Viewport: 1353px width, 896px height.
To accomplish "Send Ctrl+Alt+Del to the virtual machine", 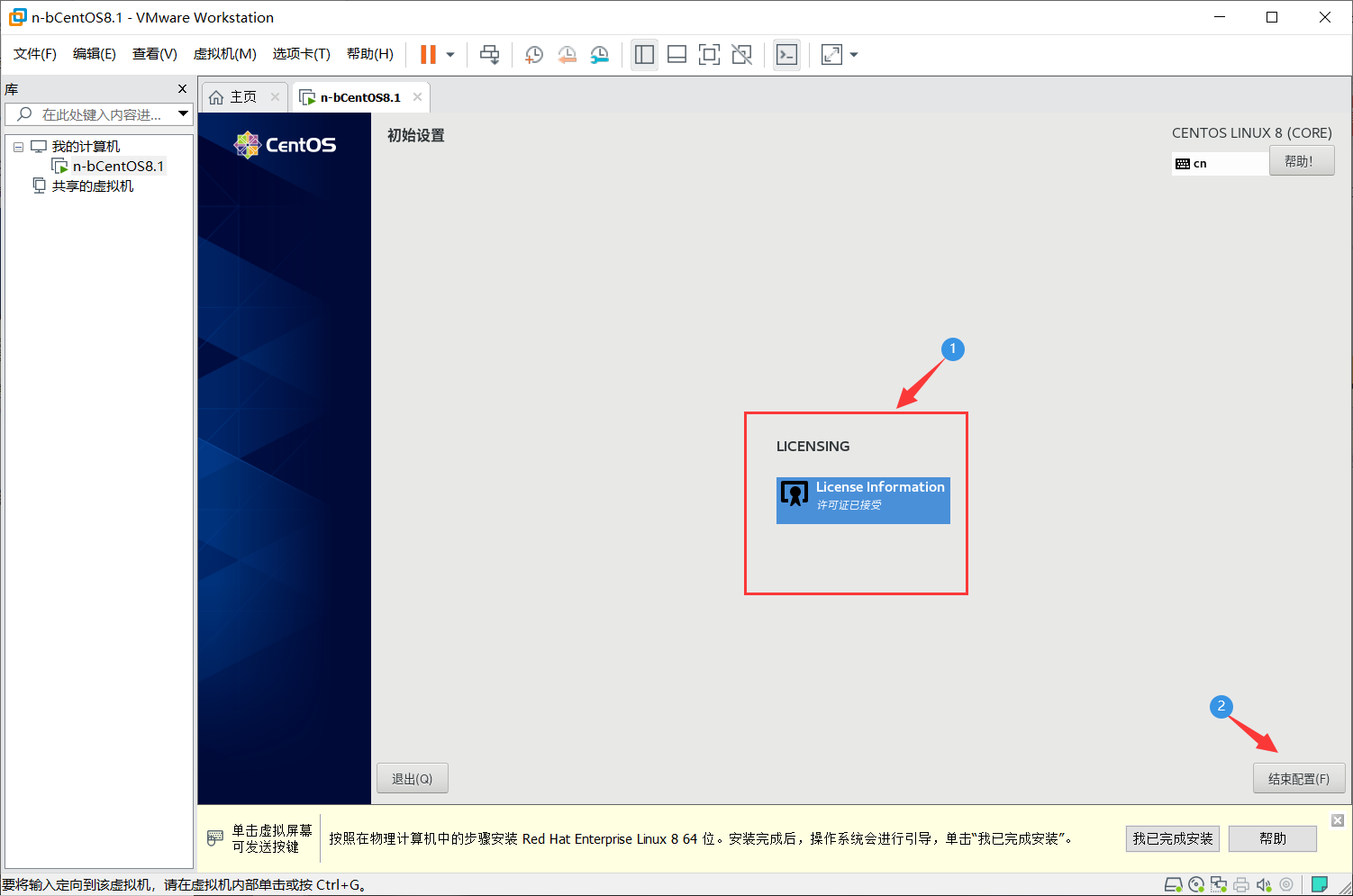I will tap(489, 55).
